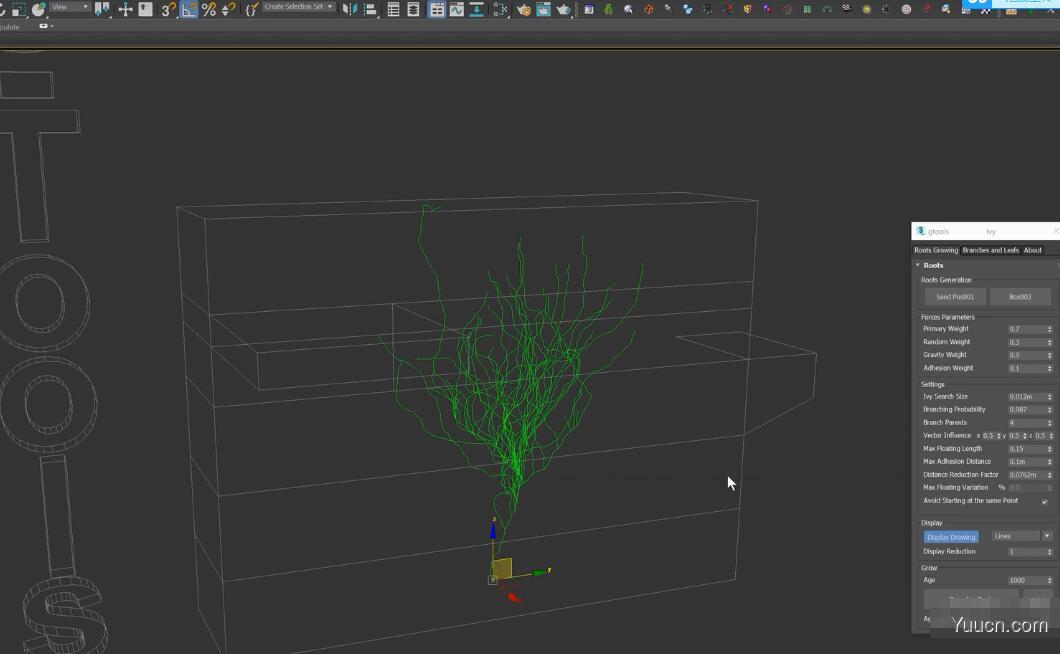Viewport: 1060px width, 654px height.
Task: Adjust the Ivy Search Size spinner
Action: [1050, 397]
